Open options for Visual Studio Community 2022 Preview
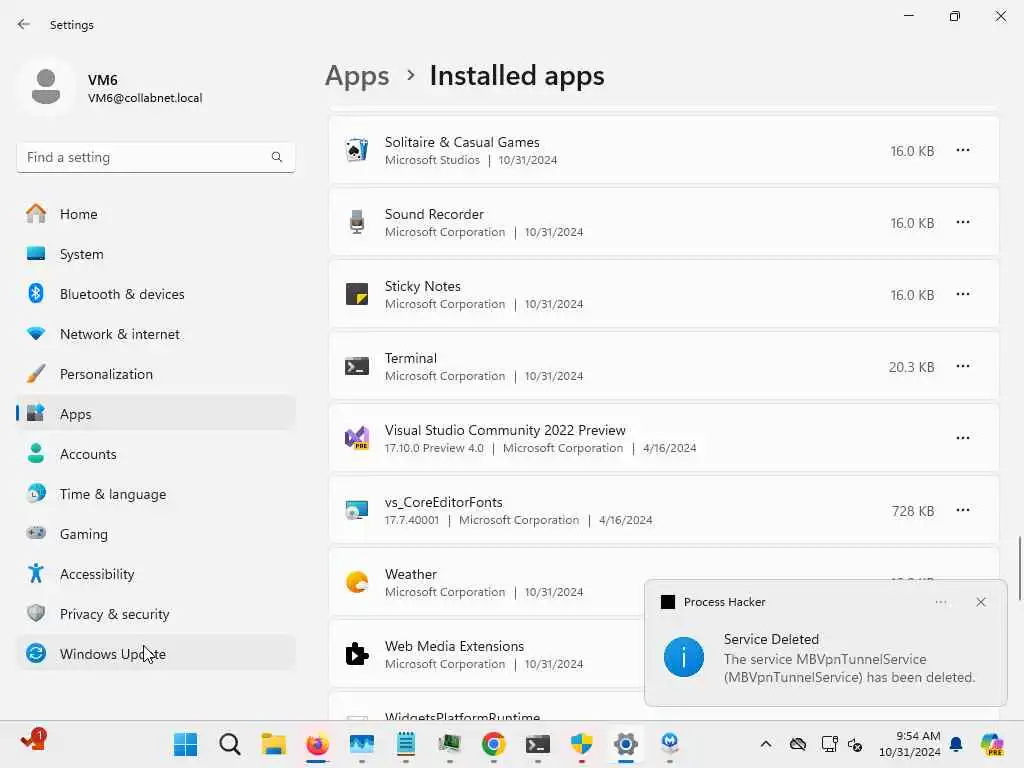1024x768 pixels. (963, 438)
